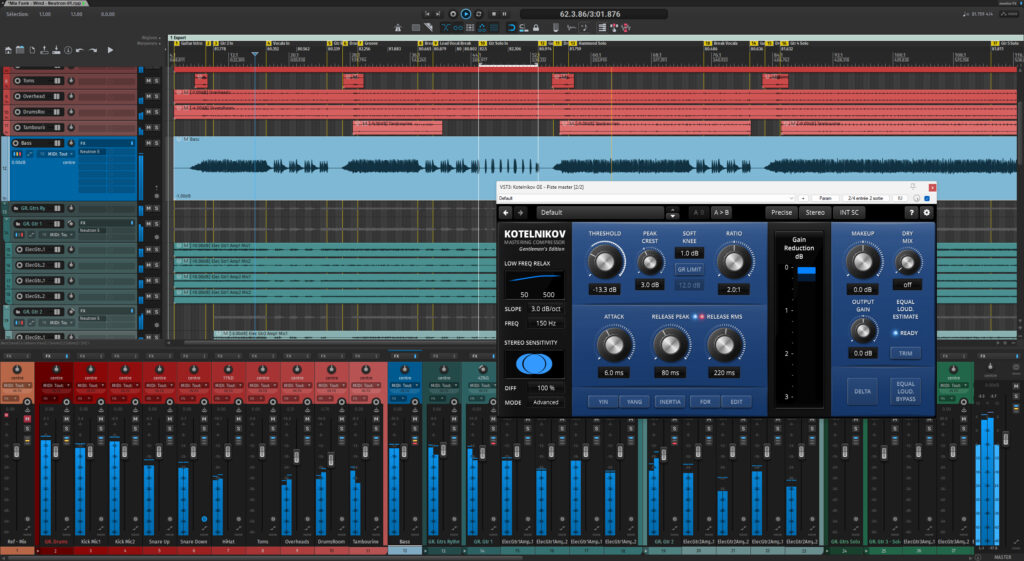The width and height of the screenshot is (1024, 561).
Task: Stop playback with the transport Stop button
Action: point(494,14)
